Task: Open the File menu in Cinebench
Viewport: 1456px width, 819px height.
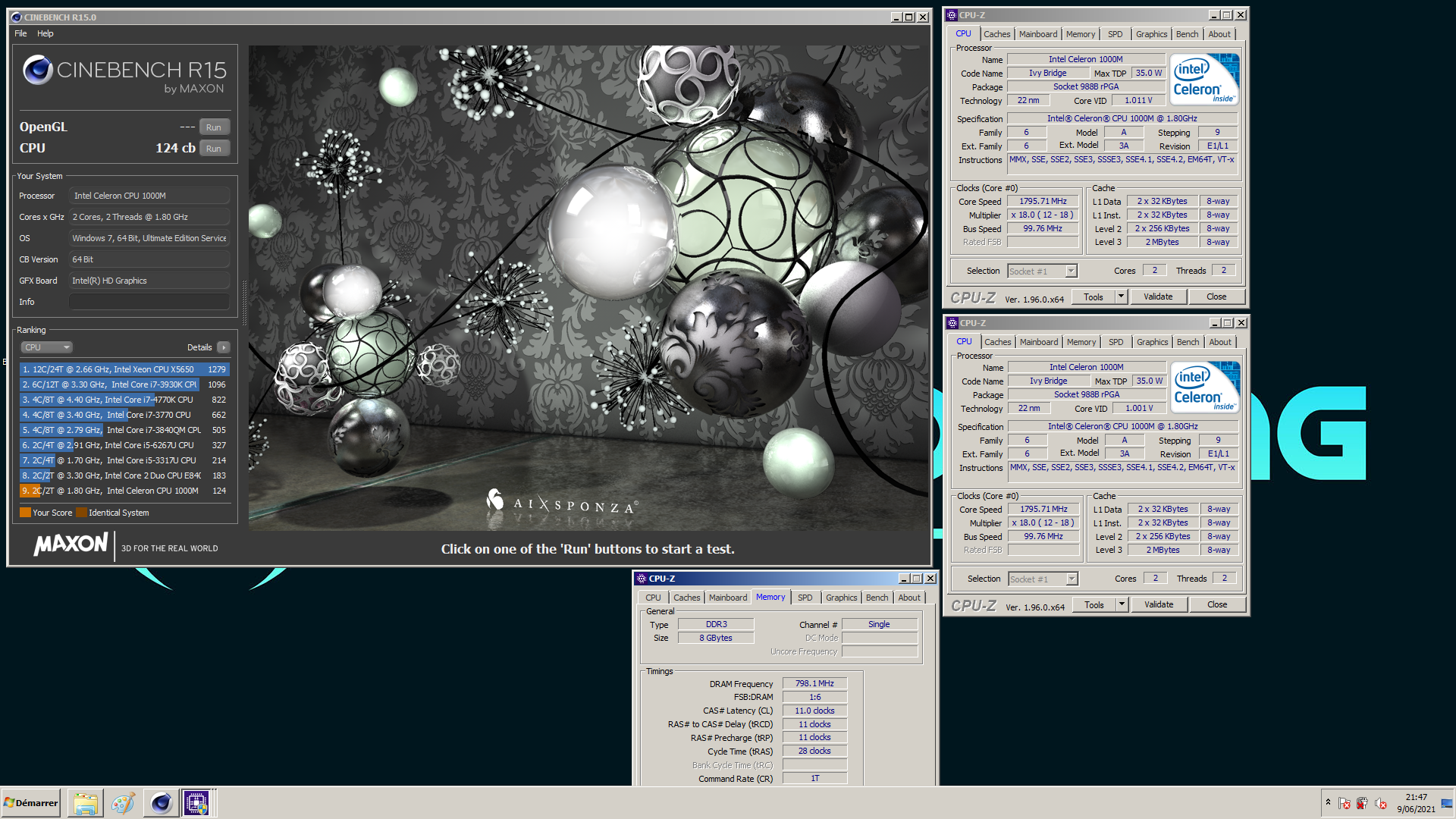Action: point(20,33)
